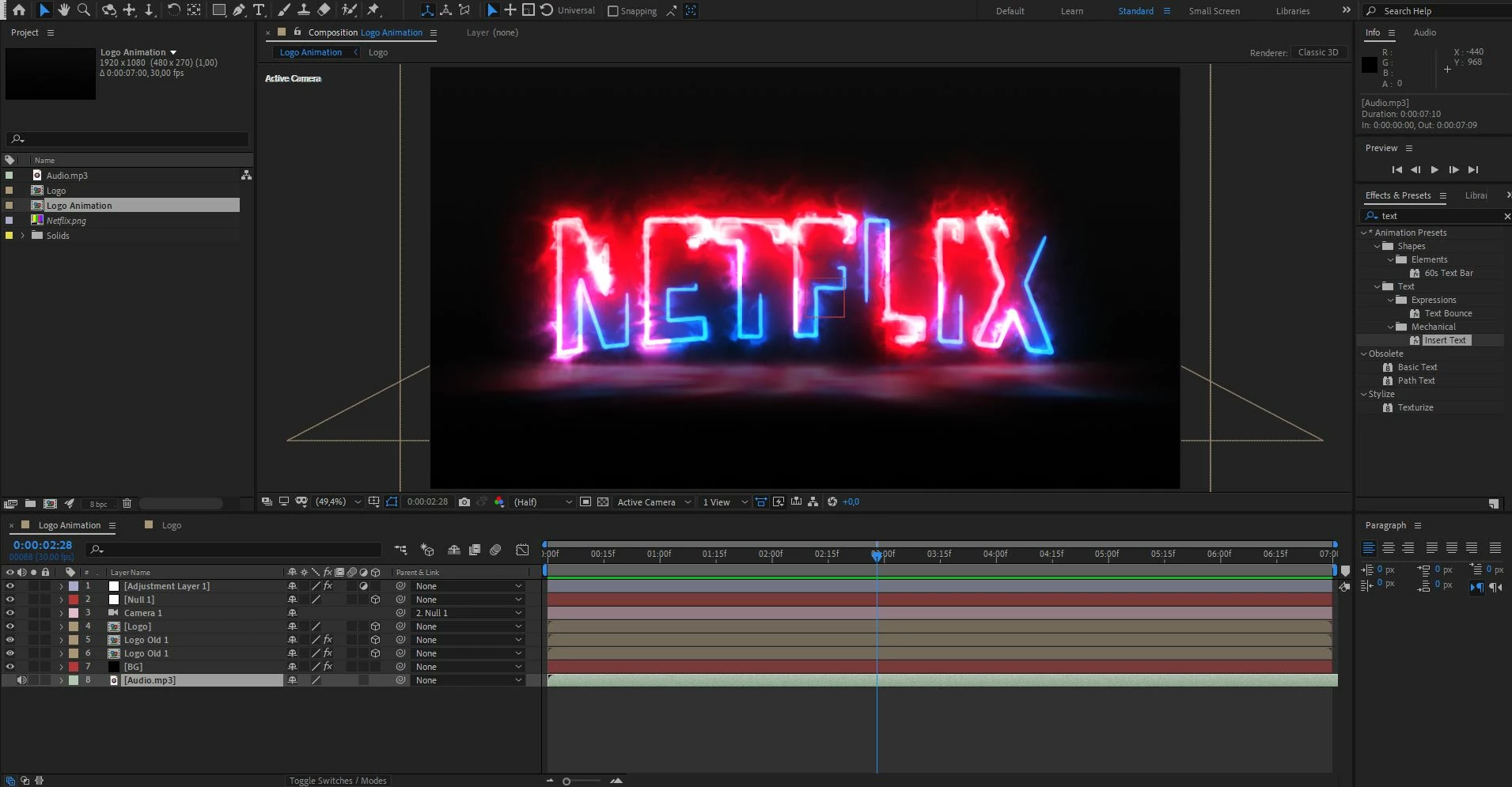The width and height of the screenshot is (1512, 787).
Task: Hide the Null 1 layer
Action: (10, 600)
